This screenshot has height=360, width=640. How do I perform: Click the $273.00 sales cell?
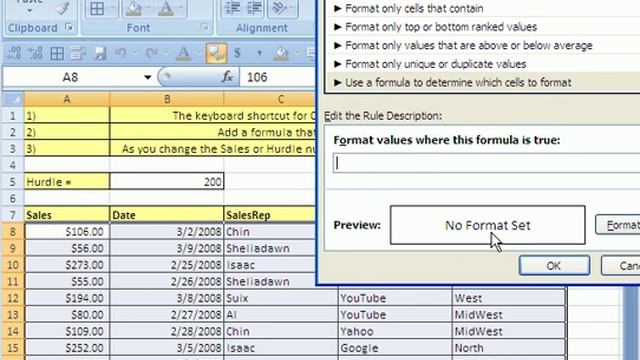pos(67,265)
